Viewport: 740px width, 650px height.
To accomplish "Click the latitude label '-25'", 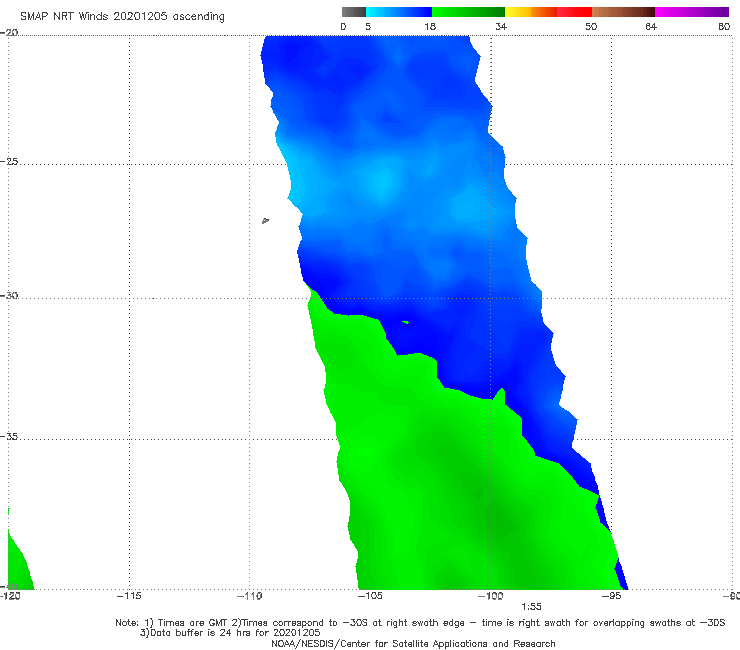I will click(x=9, y=161).
